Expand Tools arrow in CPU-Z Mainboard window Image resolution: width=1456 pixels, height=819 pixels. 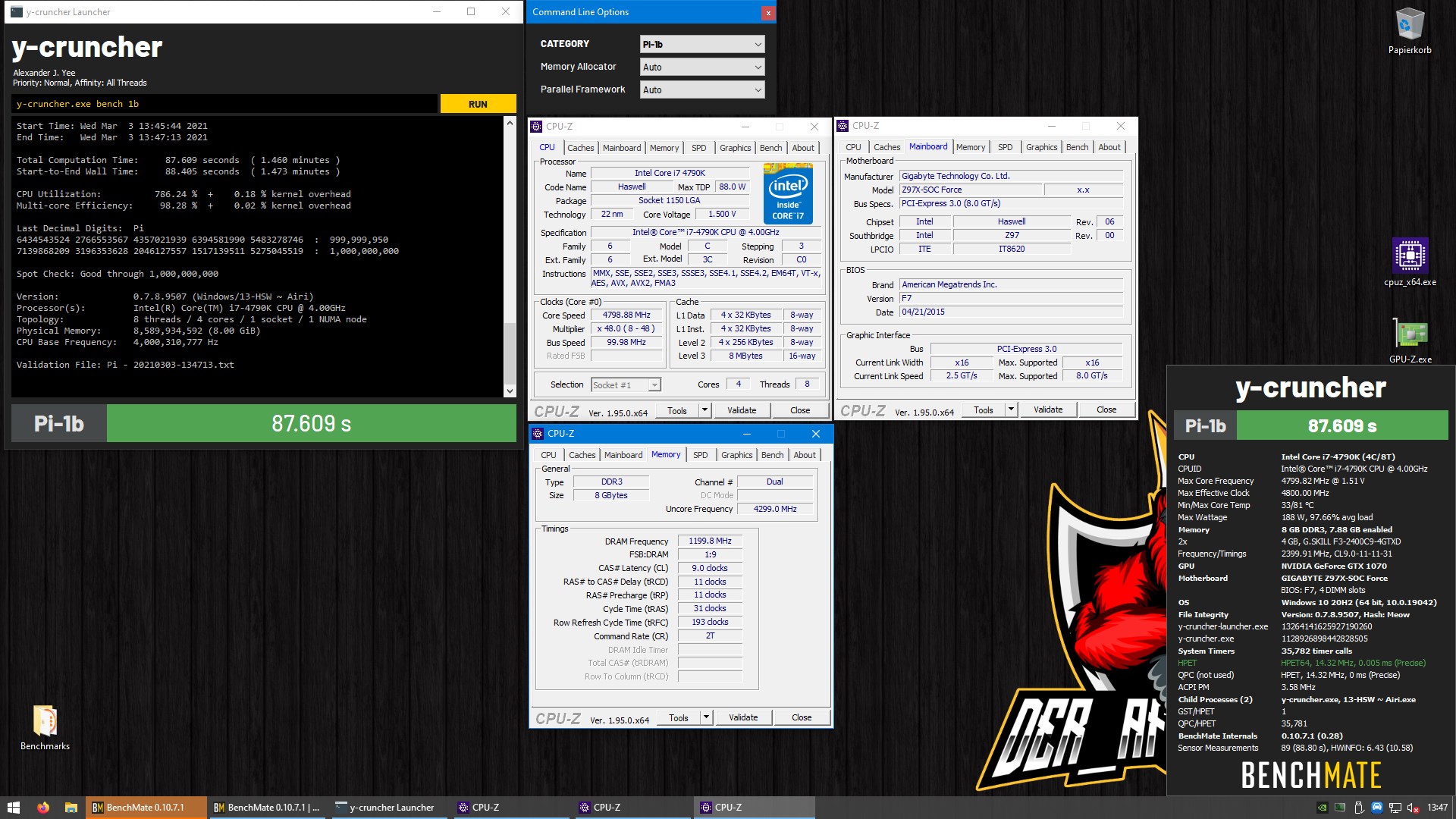click(x=1011, y=409)
